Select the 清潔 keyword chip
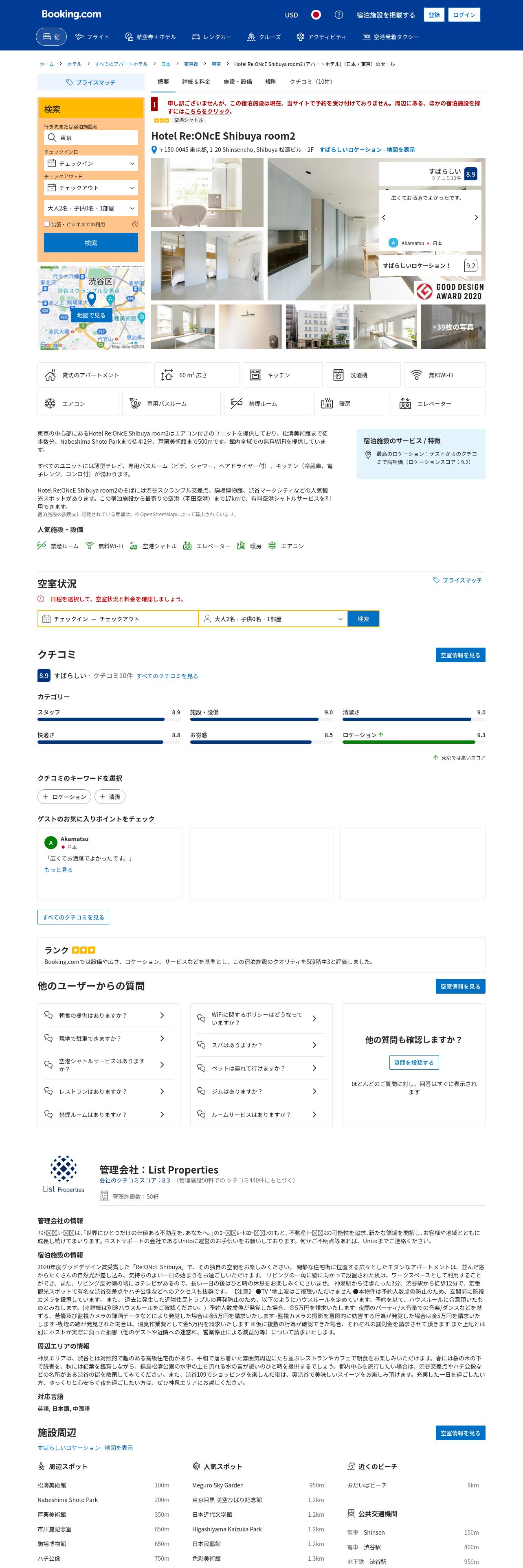Screen dimensions: 523x1568 click(110, 797)
